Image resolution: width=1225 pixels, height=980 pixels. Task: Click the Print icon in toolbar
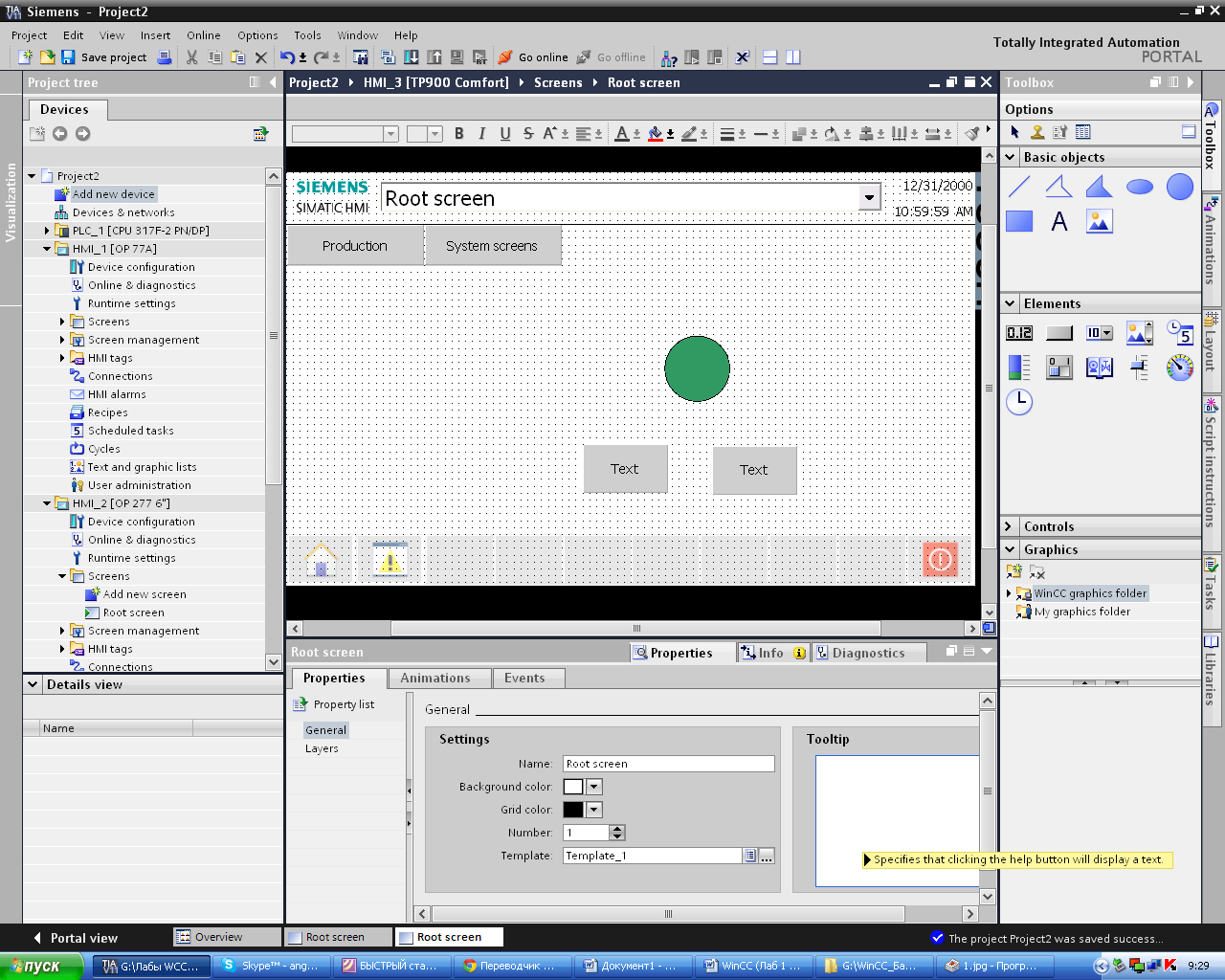click(x=164, y=57)
